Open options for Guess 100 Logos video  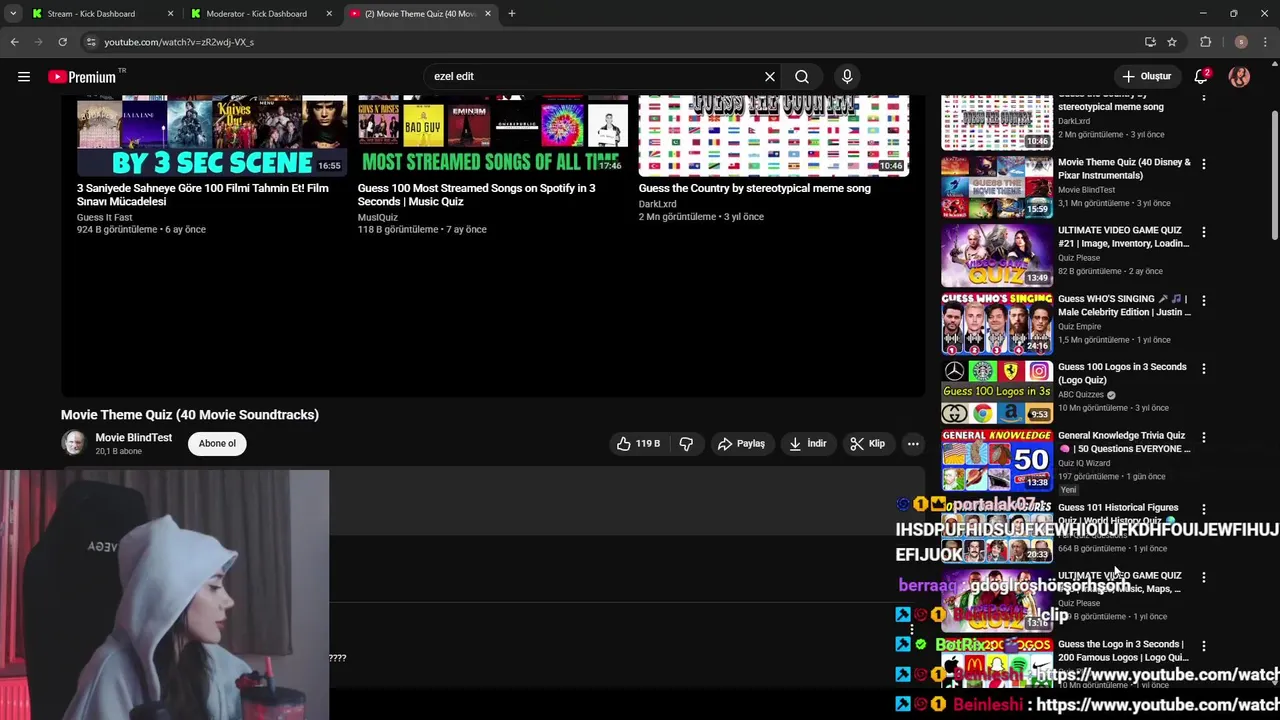[x=1203, y=369]
